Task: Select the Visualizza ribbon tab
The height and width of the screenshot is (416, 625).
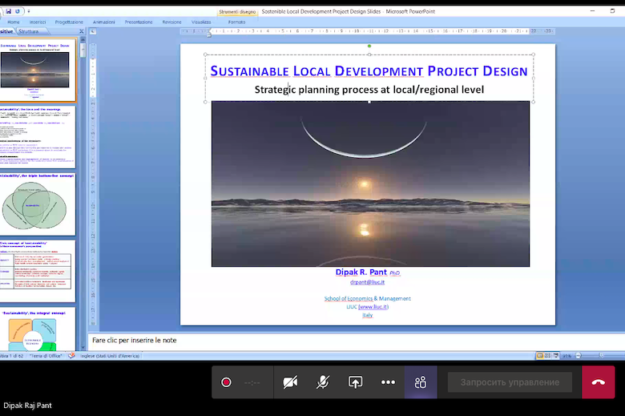Action: pos(201,21)
